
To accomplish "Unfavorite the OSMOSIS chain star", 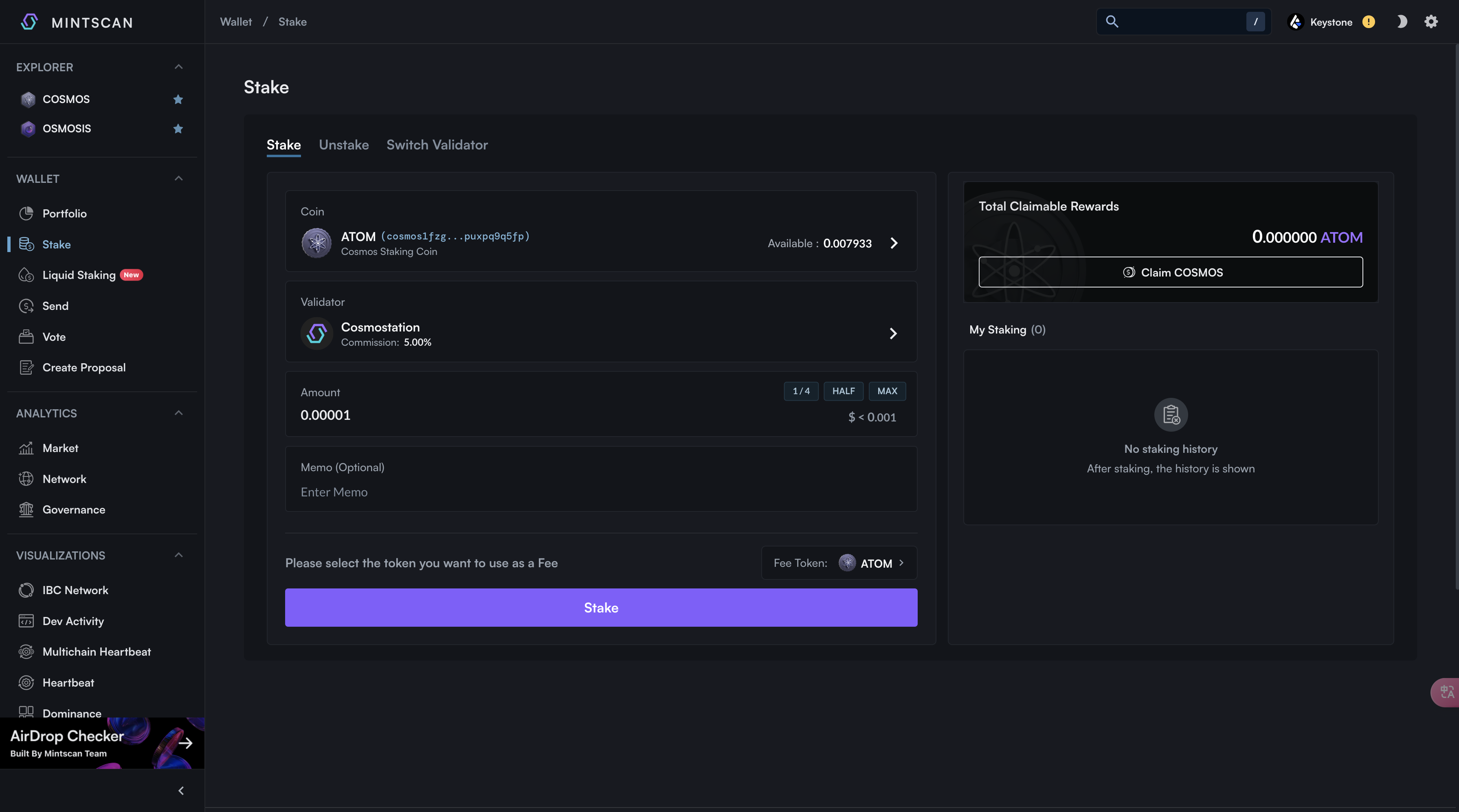I will pos(178,129).
